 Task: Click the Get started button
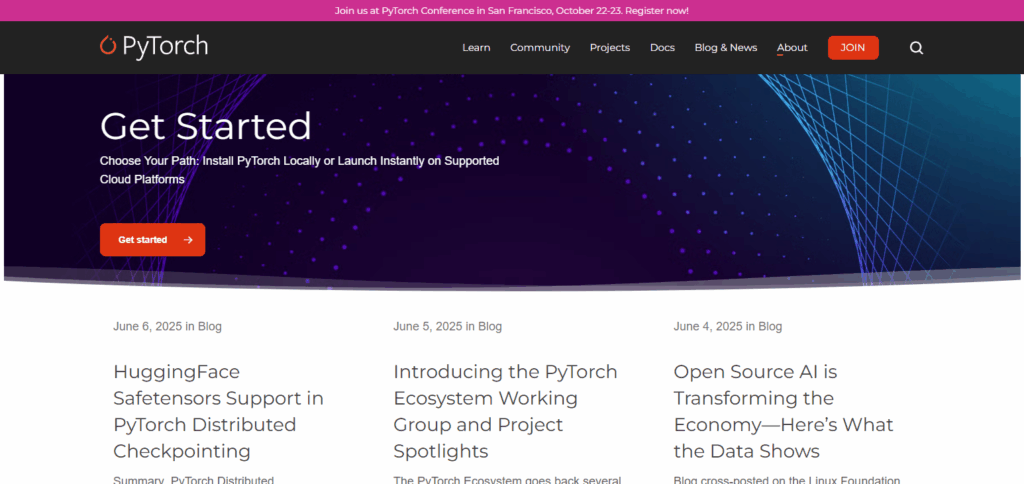152,240
